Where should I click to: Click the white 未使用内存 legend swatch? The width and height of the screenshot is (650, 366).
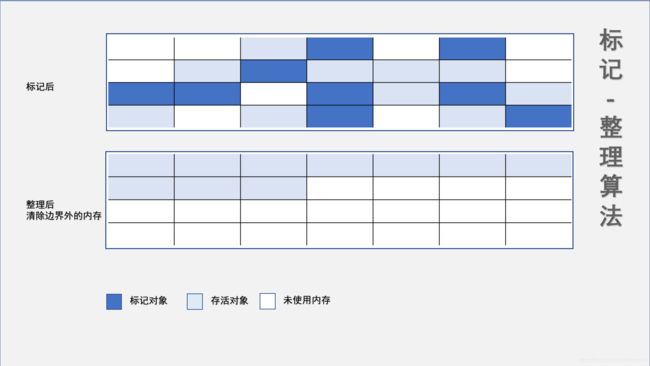[267, 301]
